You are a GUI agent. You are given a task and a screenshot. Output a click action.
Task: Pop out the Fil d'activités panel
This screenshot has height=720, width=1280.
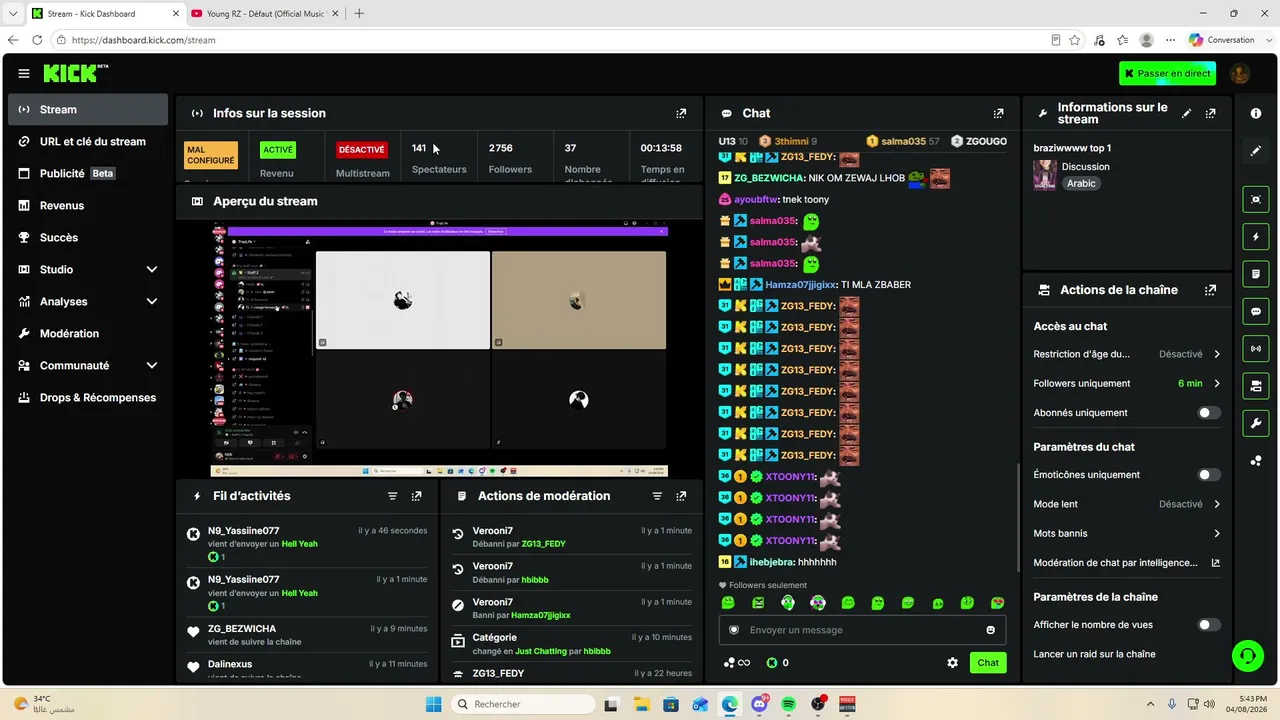coord(417,496)
